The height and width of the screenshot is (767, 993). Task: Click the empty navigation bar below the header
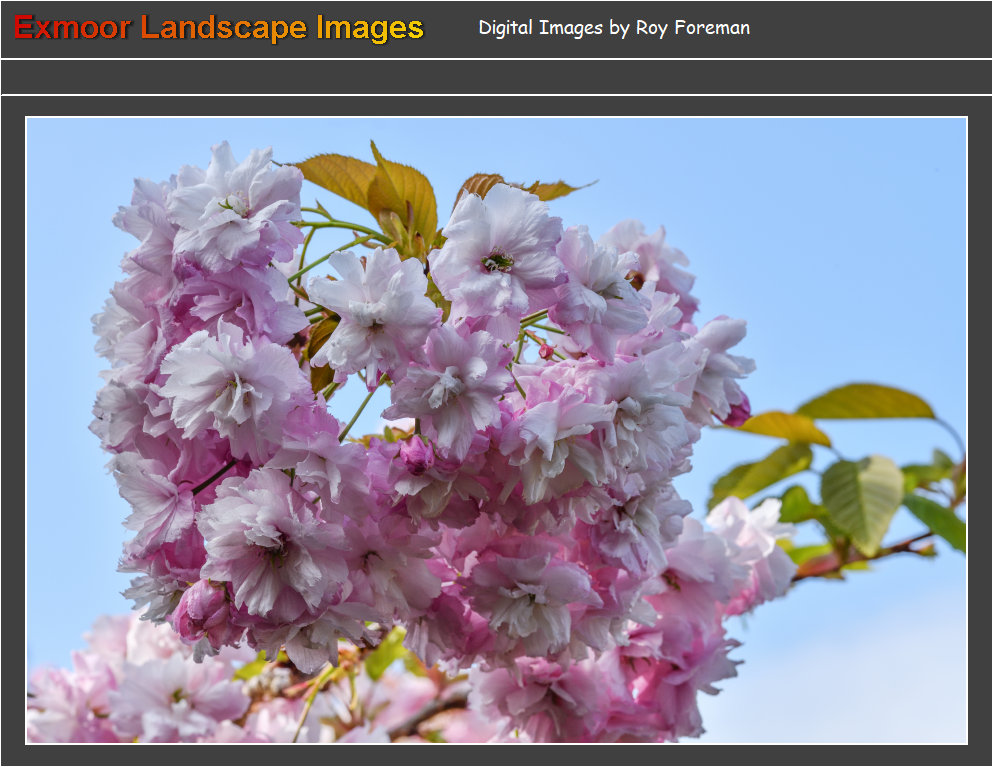click(496, 77)
